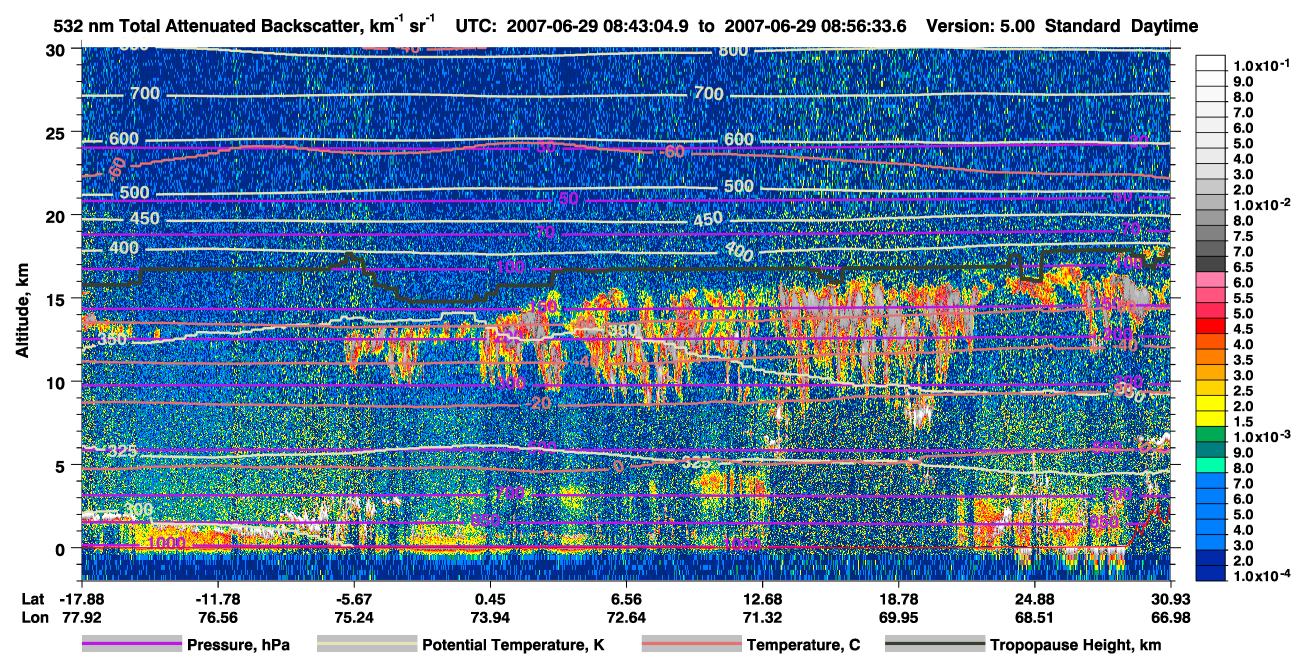
Task: Click the salmon Temperature legend line swatch
Action: pos(691,645)
